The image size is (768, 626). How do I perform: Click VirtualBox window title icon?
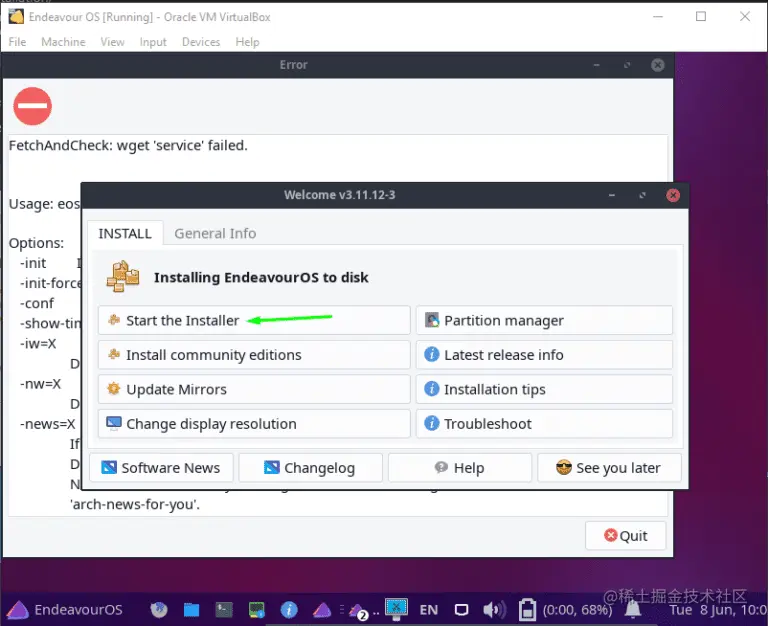coord(16,17)
